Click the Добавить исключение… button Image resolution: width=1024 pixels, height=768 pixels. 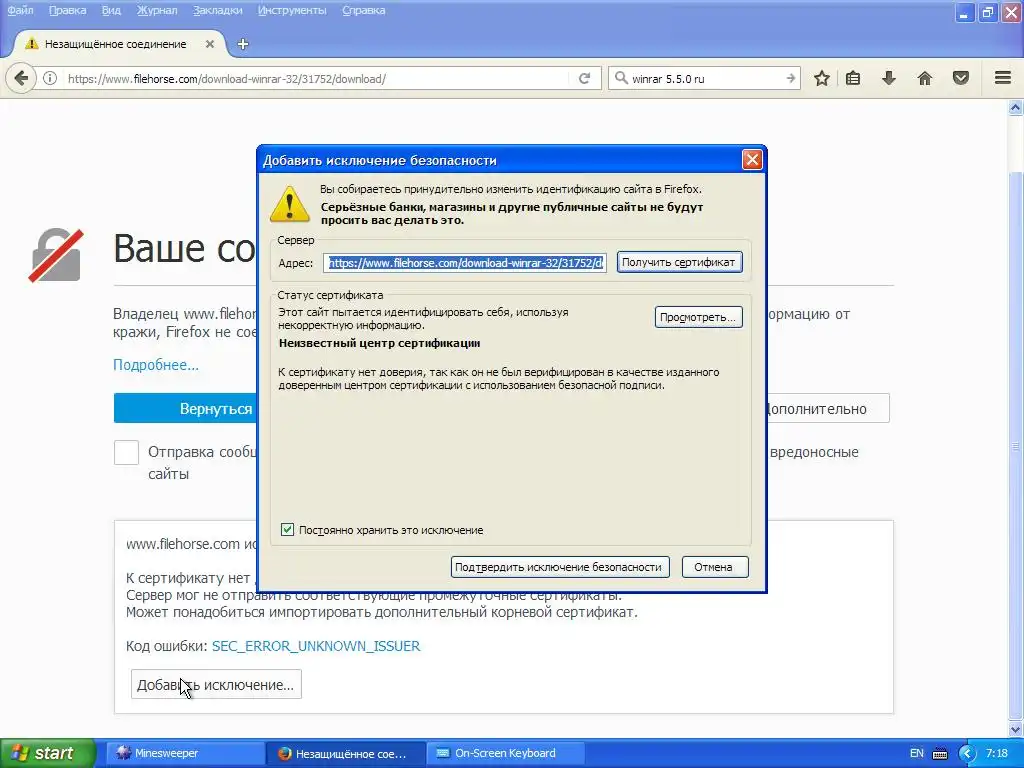tap(216, 684)
